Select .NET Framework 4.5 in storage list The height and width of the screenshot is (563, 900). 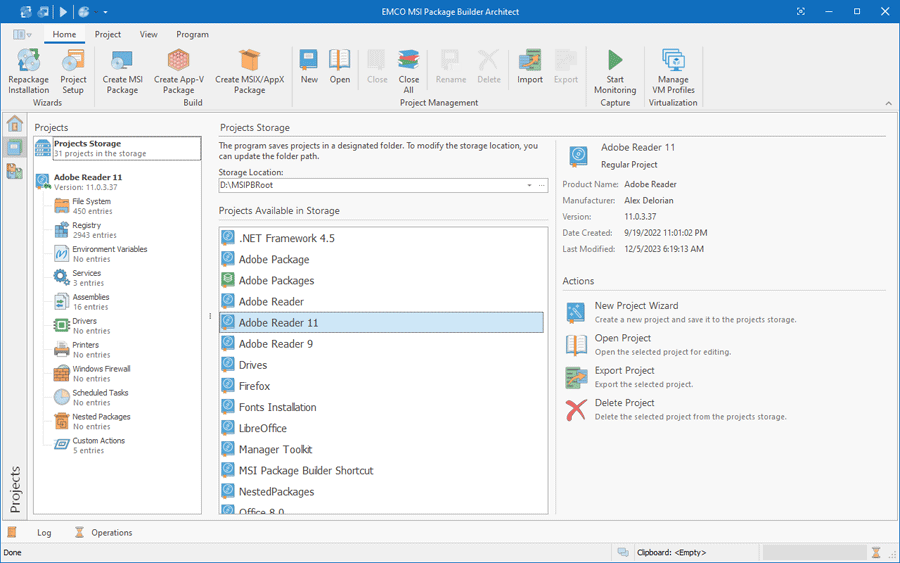382,238
